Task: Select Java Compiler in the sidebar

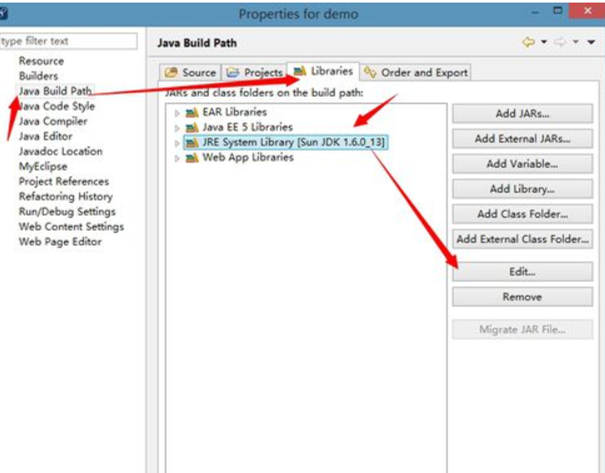Action: [x=54, y=121]
